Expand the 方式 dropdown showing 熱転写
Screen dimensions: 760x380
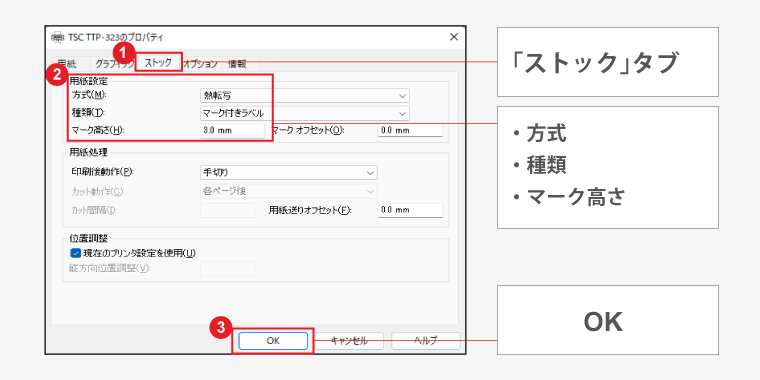304,95
